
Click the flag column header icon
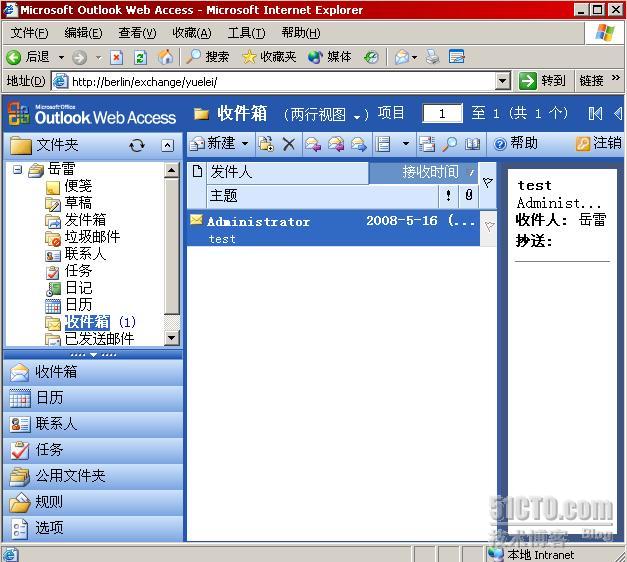487,183
